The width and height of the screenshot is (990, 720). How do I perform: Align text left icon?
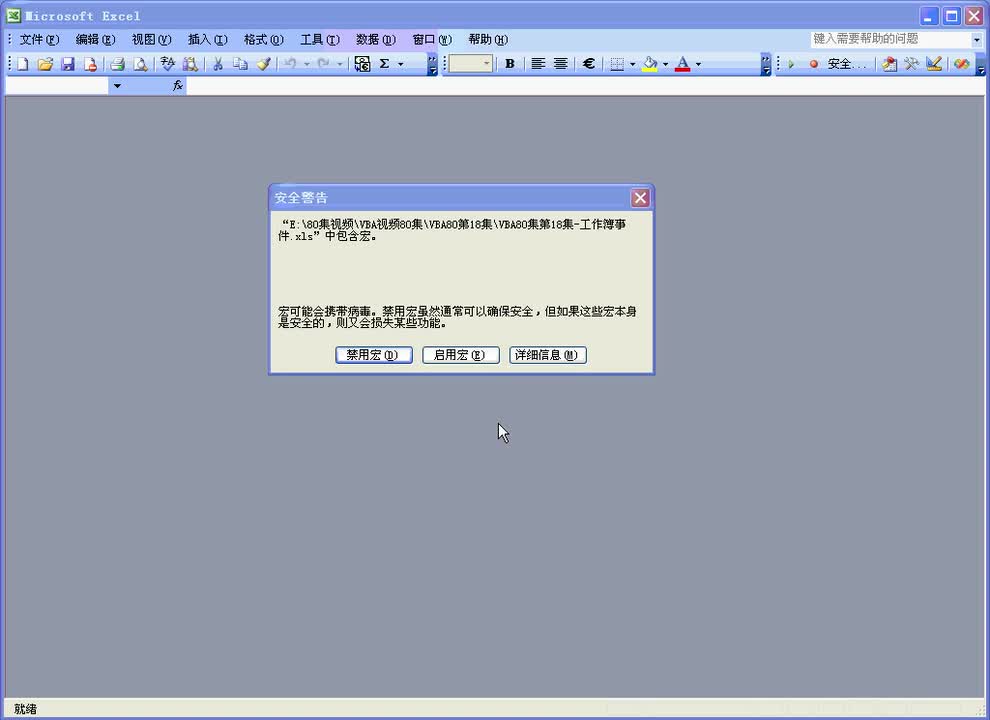point(538,64)
